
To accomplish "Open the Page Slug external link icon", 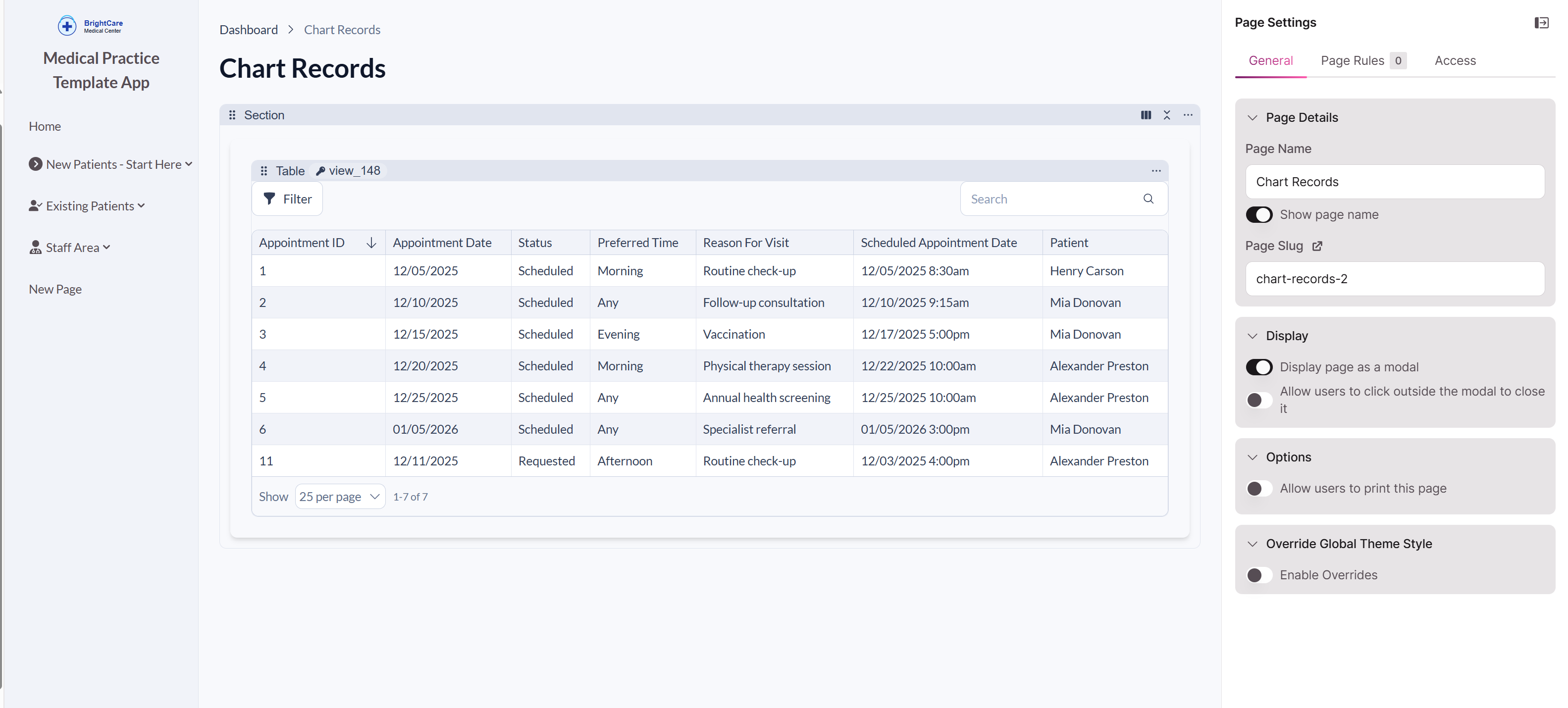I will (x=1317, y=247).
